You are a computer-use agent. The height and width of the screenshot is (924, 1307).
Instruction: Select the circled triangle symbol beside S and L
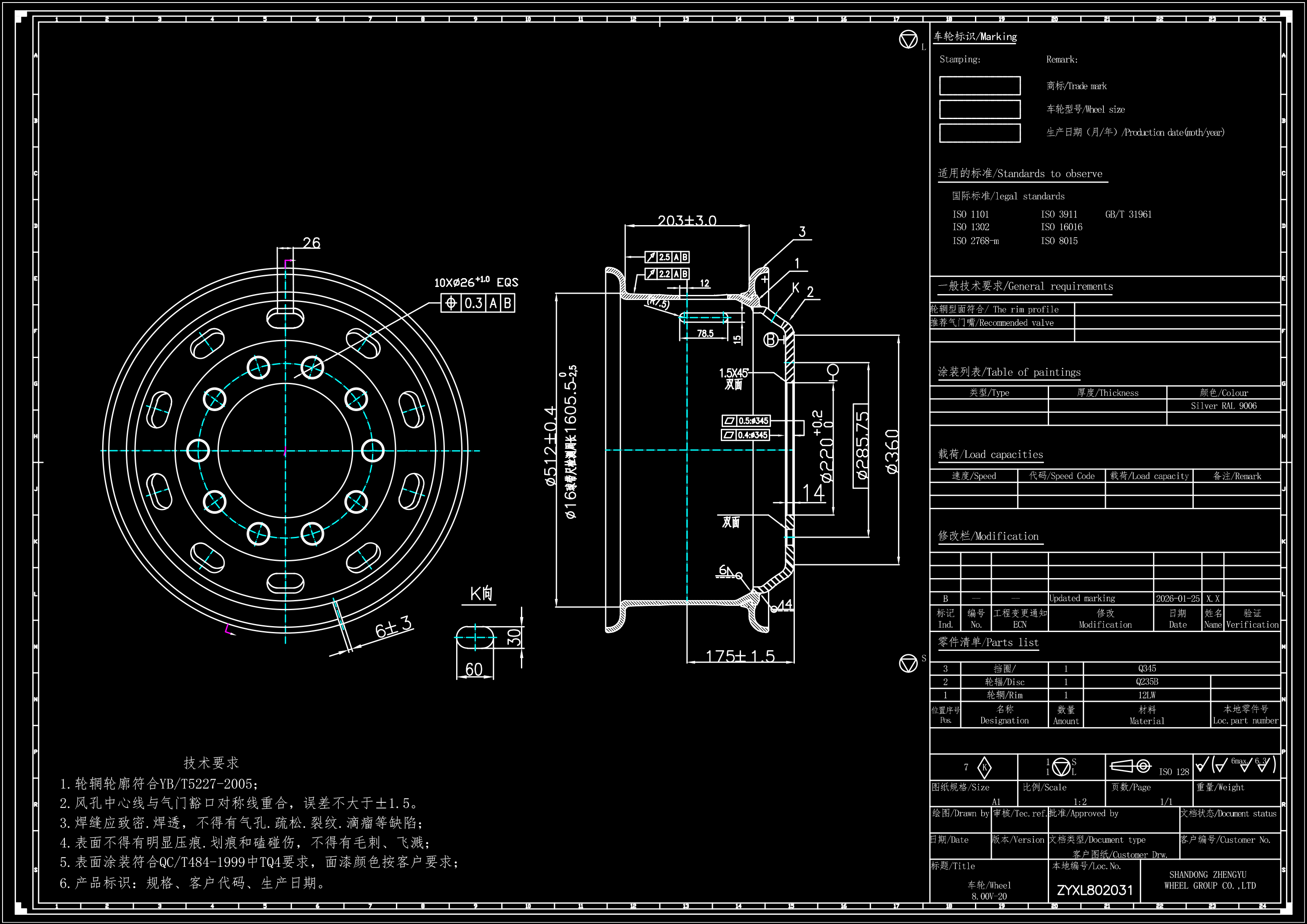pos(1061,767)
